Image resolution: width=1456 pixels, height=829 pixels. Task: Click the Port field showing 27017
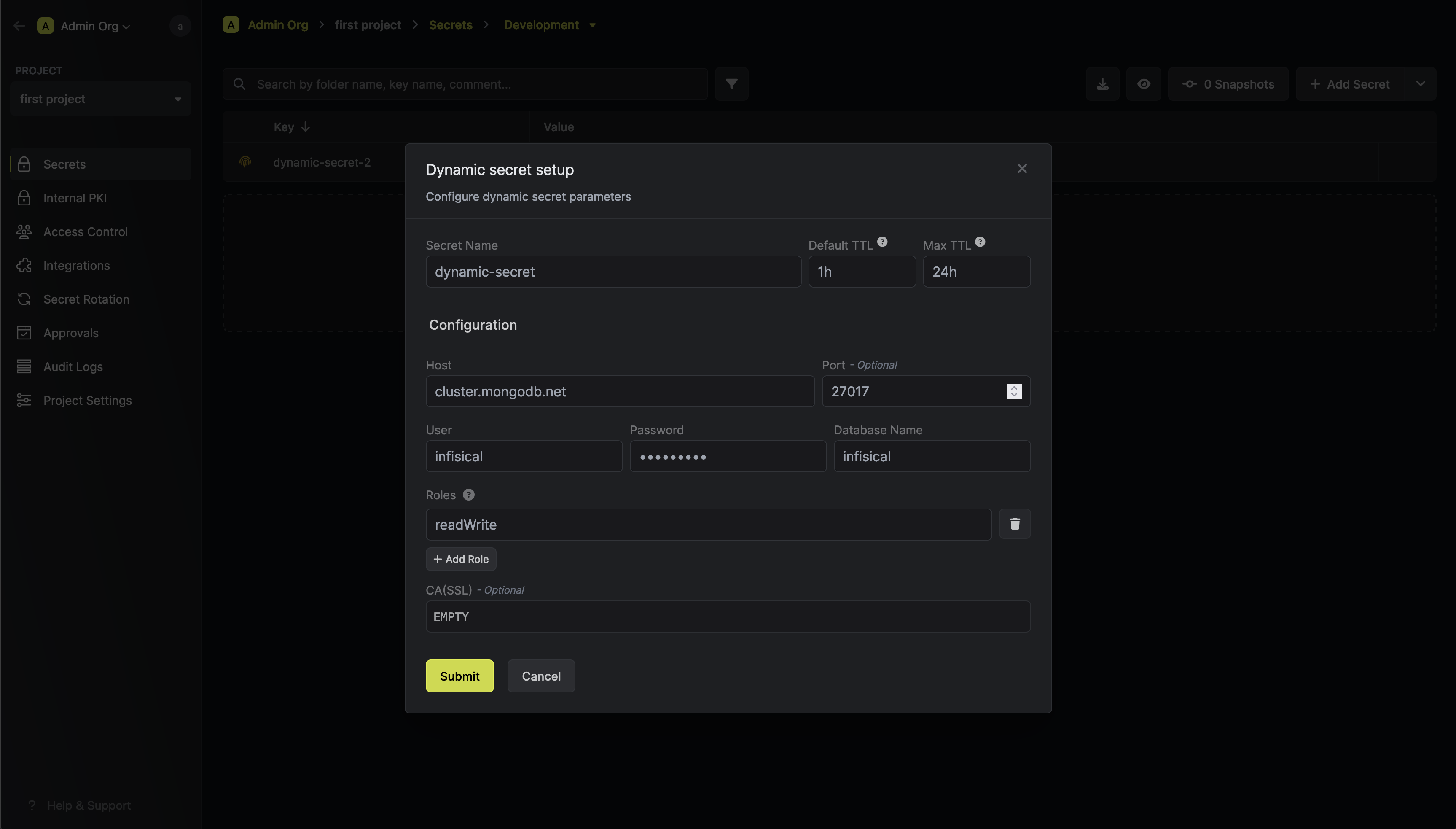(926, 391)
